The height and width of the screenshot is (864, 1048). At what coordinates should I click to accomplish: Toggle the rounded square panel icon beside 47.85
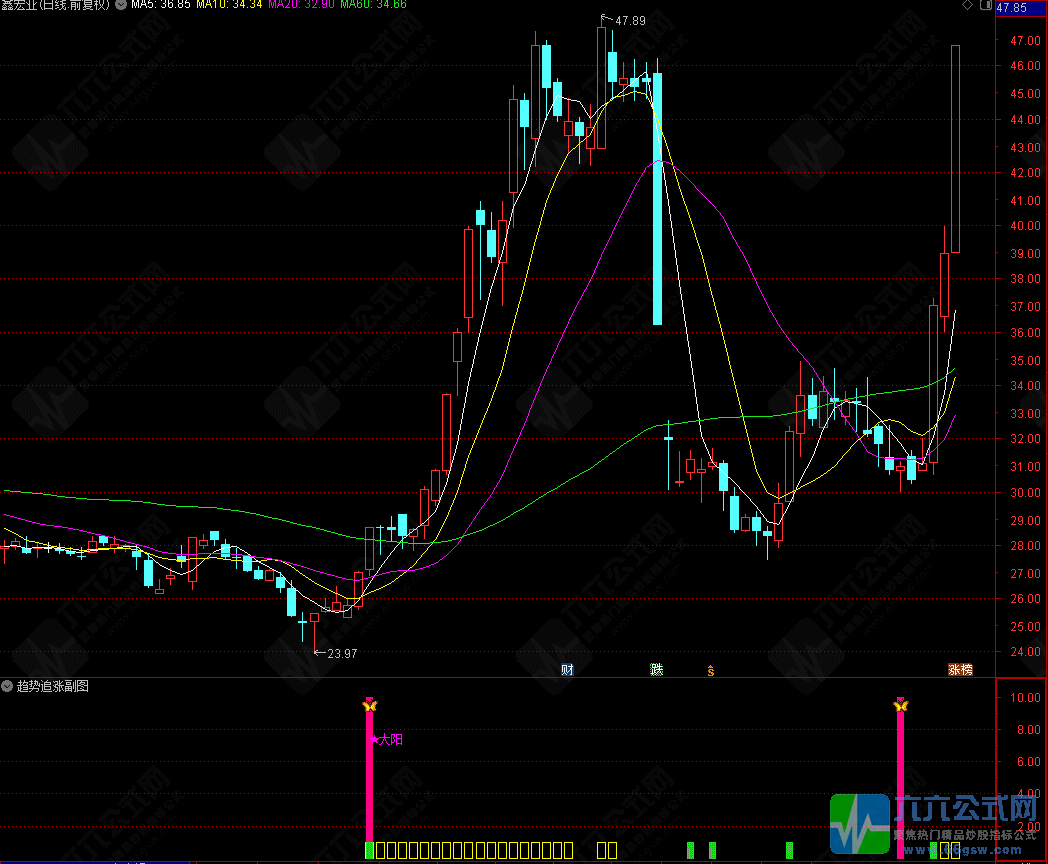click(x=985, y=5)
